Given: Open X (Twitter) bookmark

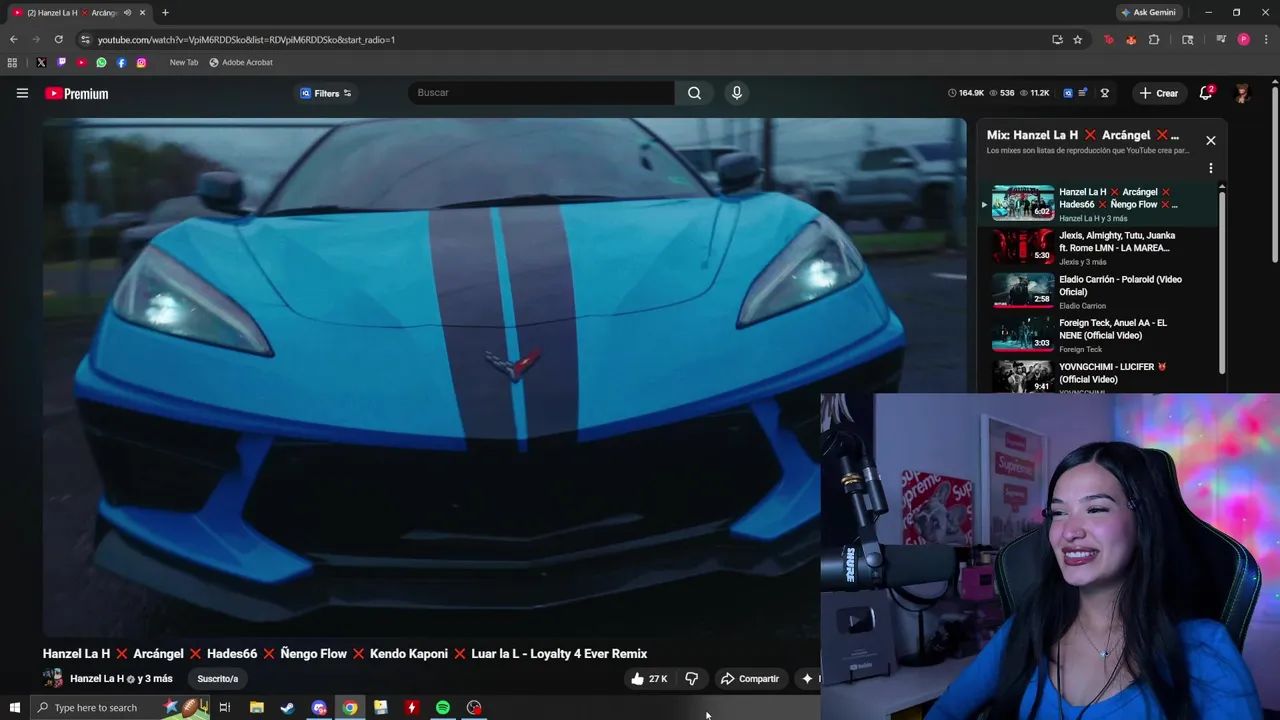Looking at the screenshot, I should pos(41,63).
